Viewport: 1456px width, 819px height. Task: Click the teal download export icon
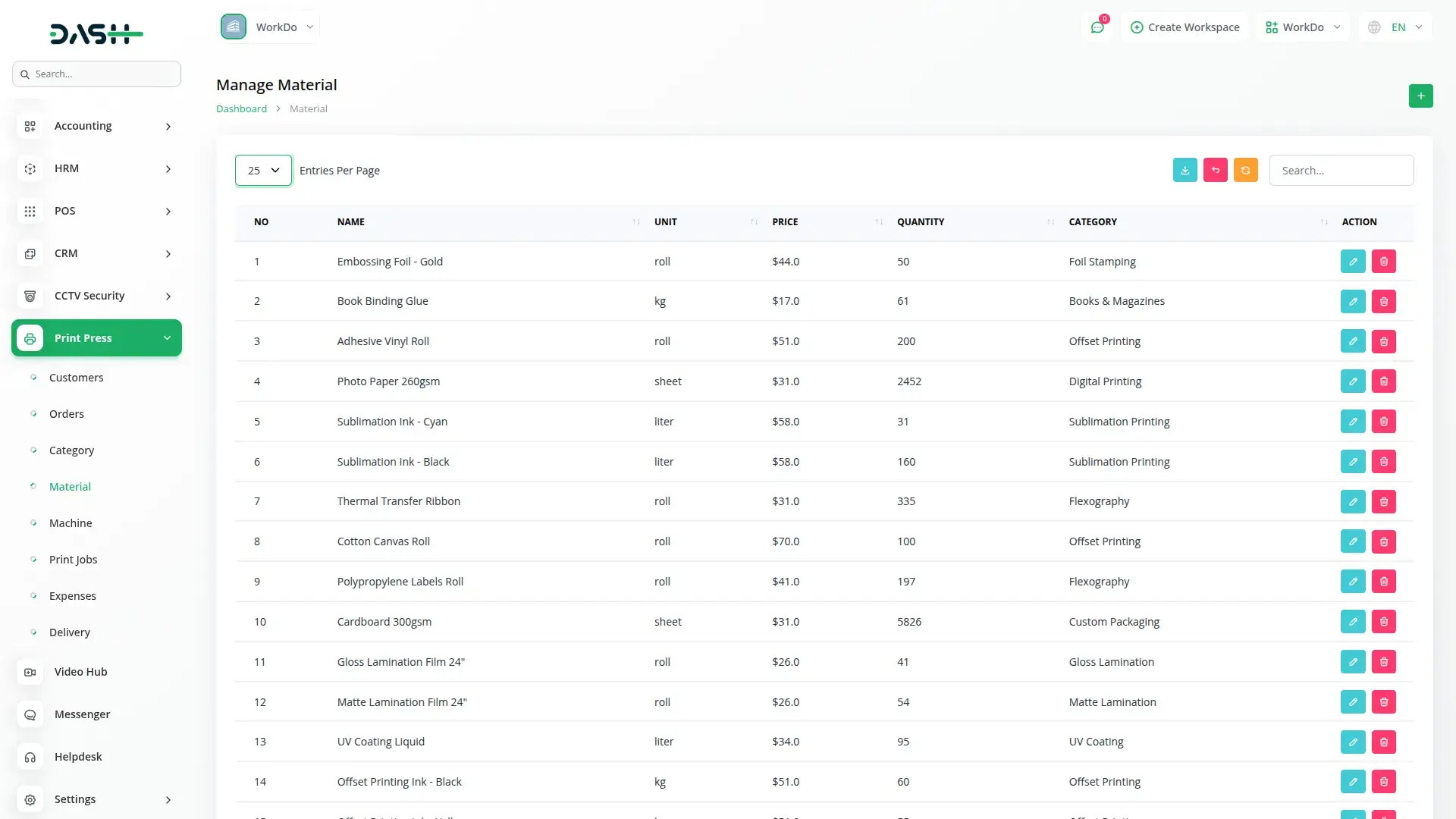pos(1185,171)
